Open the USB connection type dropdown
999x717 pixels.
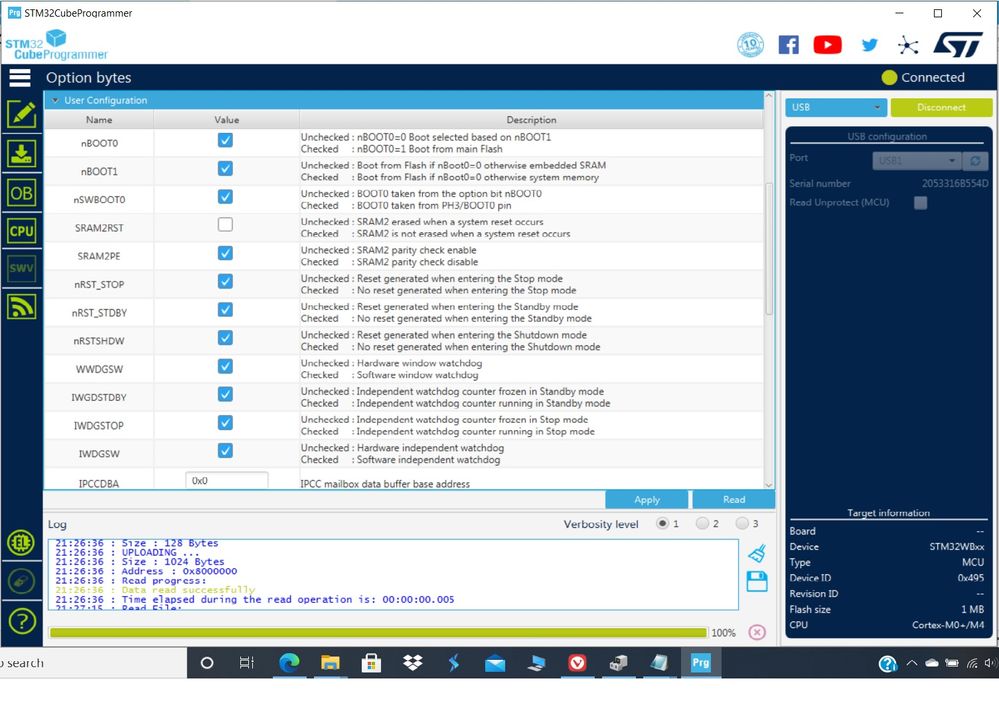[835, 107]
